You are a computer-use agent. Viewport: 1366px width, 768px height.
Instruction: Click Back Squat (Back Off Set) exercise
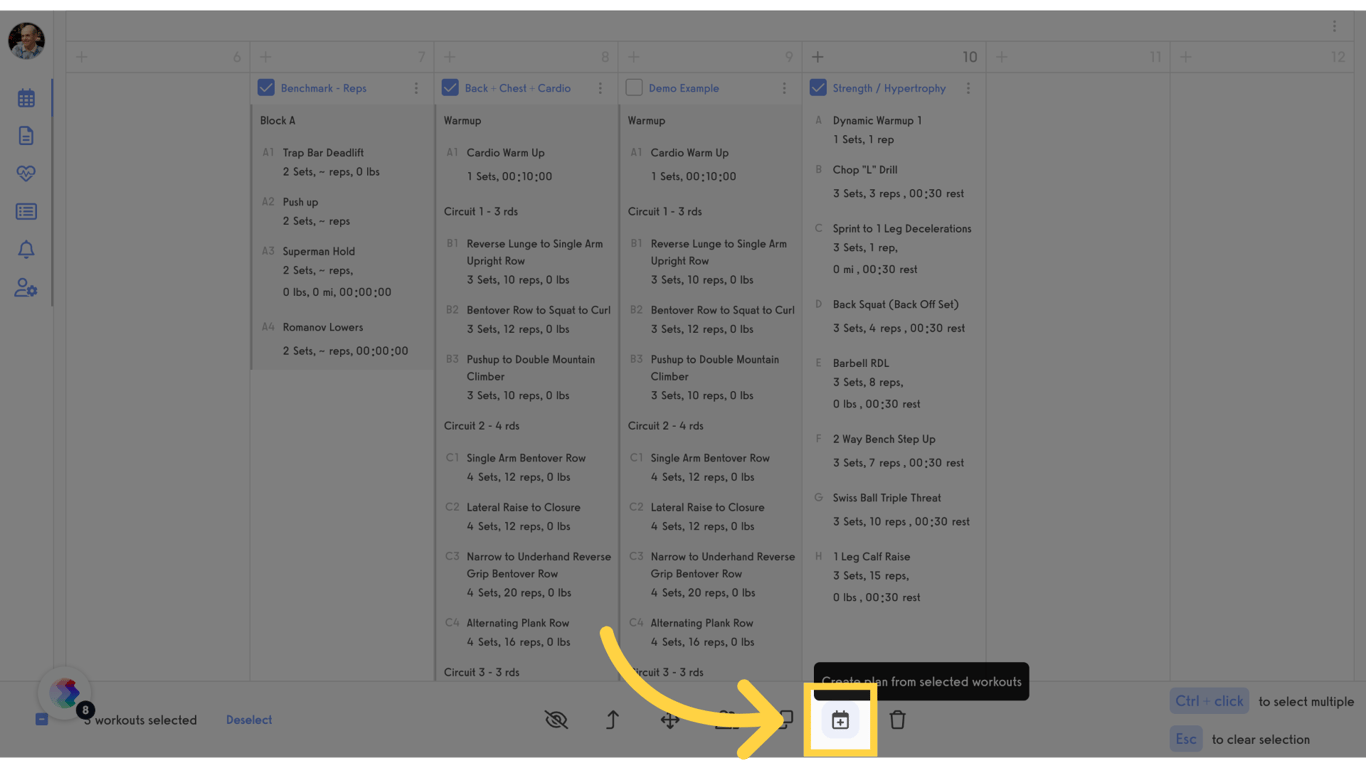tap(896, 304)
